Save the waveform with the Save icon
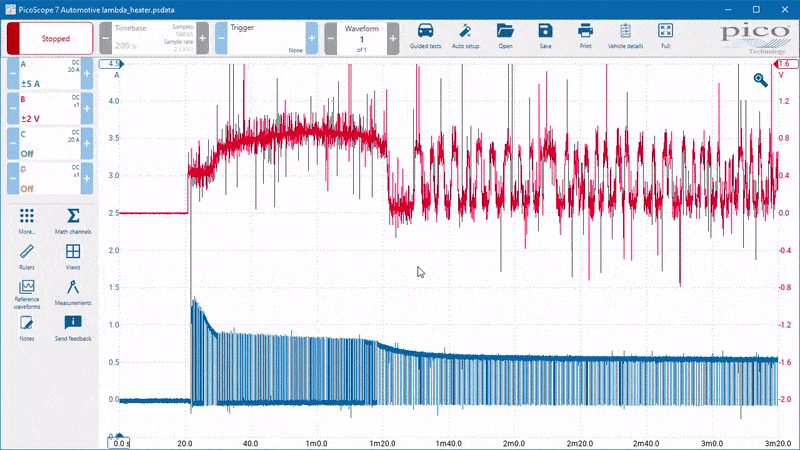Screen dimensions: 800x450 (545, 31)
